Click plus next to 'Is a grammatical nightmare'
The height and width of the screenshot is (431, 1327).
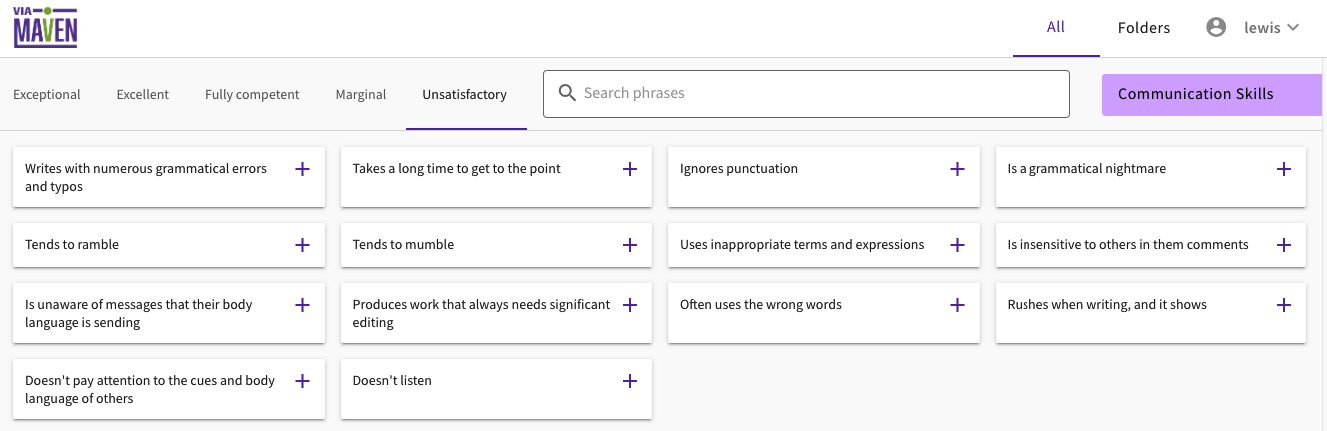click(x=1284, y=169)
